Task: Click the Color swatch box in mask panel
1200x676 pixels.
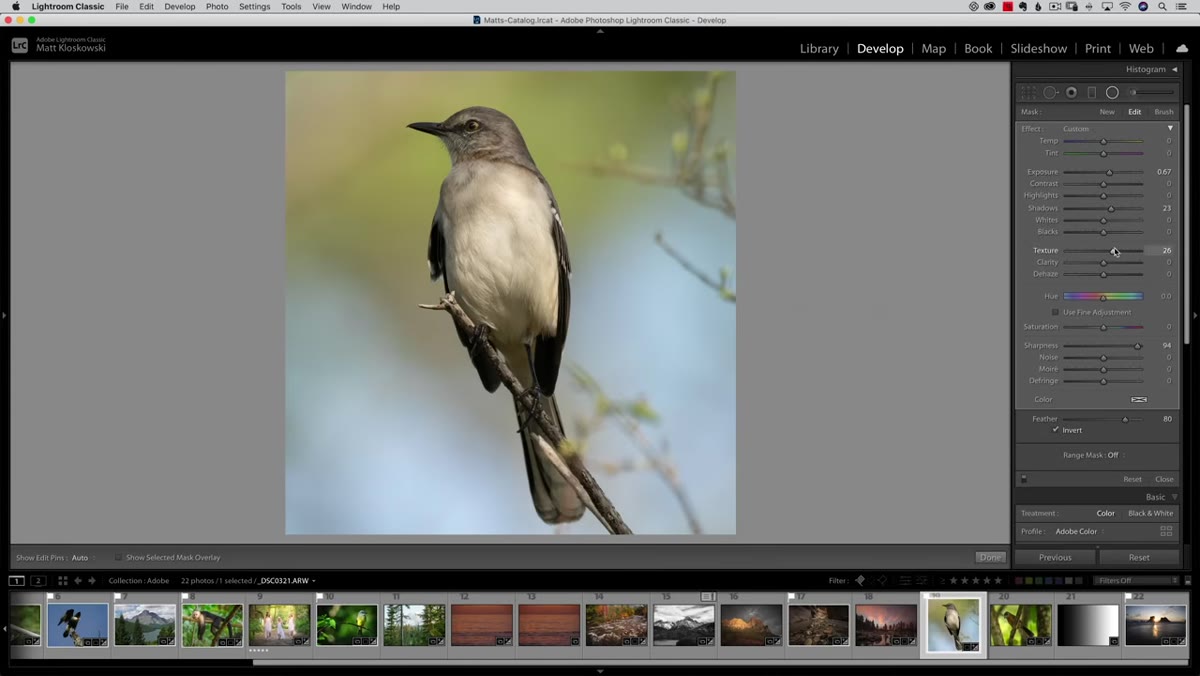Action: pos(1139,399)
